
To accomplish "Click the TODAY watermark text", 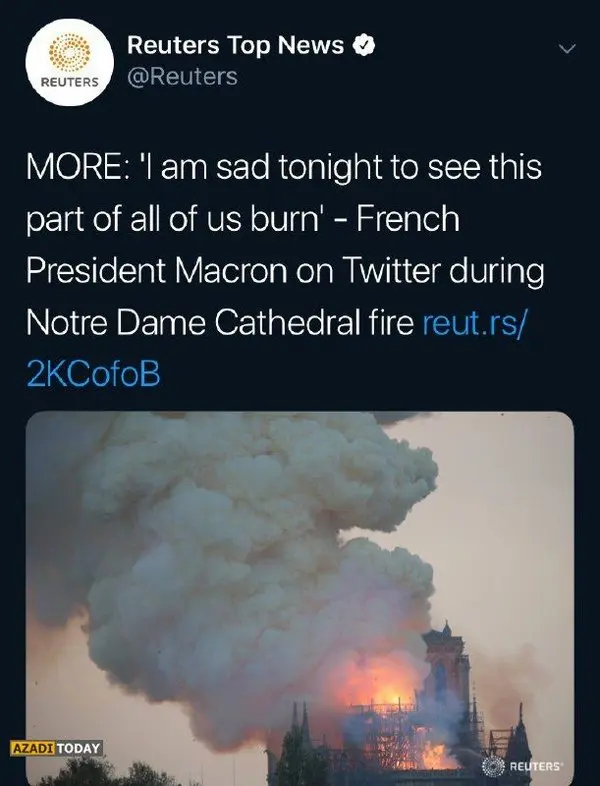I will tap(80, 747).
